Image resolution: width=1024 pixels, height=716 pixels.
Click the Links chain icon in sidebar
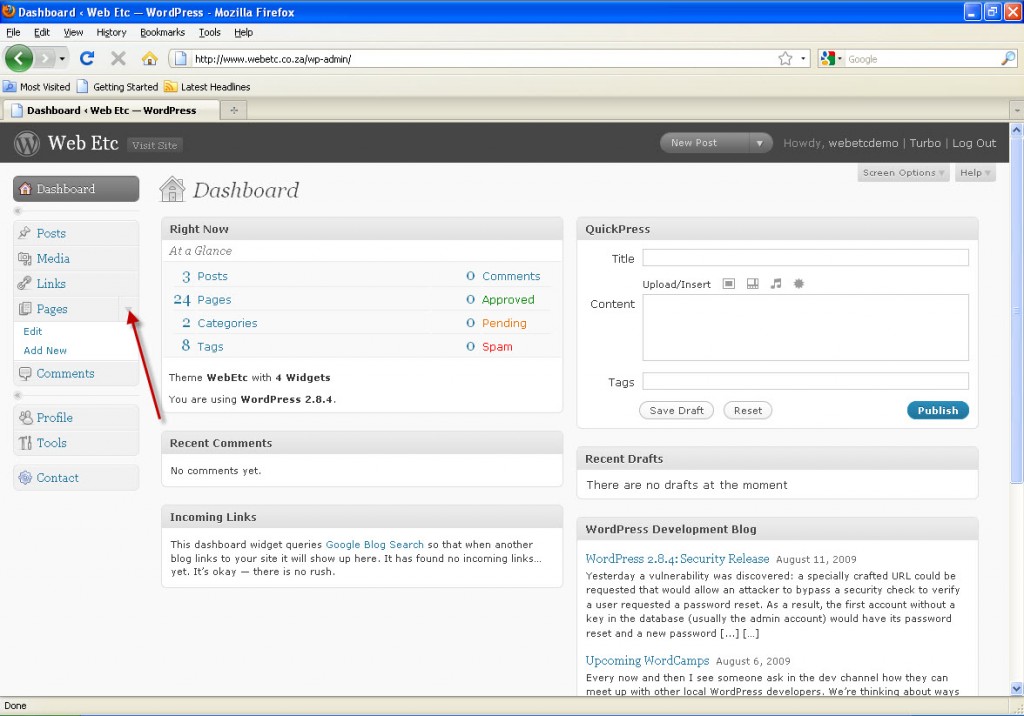click(25, 284)
